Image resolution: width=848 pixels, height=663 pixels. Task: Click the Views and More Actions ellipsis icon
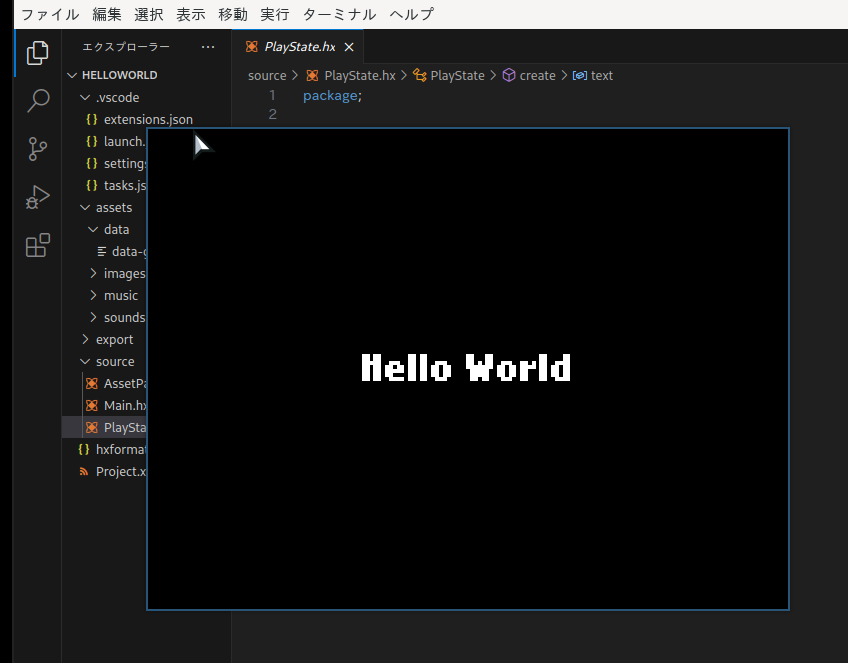207,47
